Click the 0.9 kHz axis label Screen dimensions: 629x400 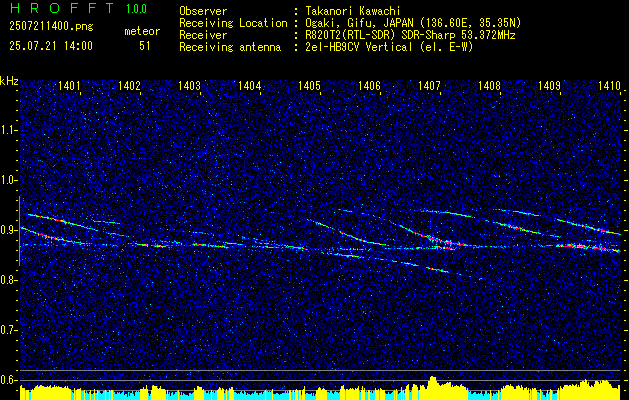[x=8, y=230]
